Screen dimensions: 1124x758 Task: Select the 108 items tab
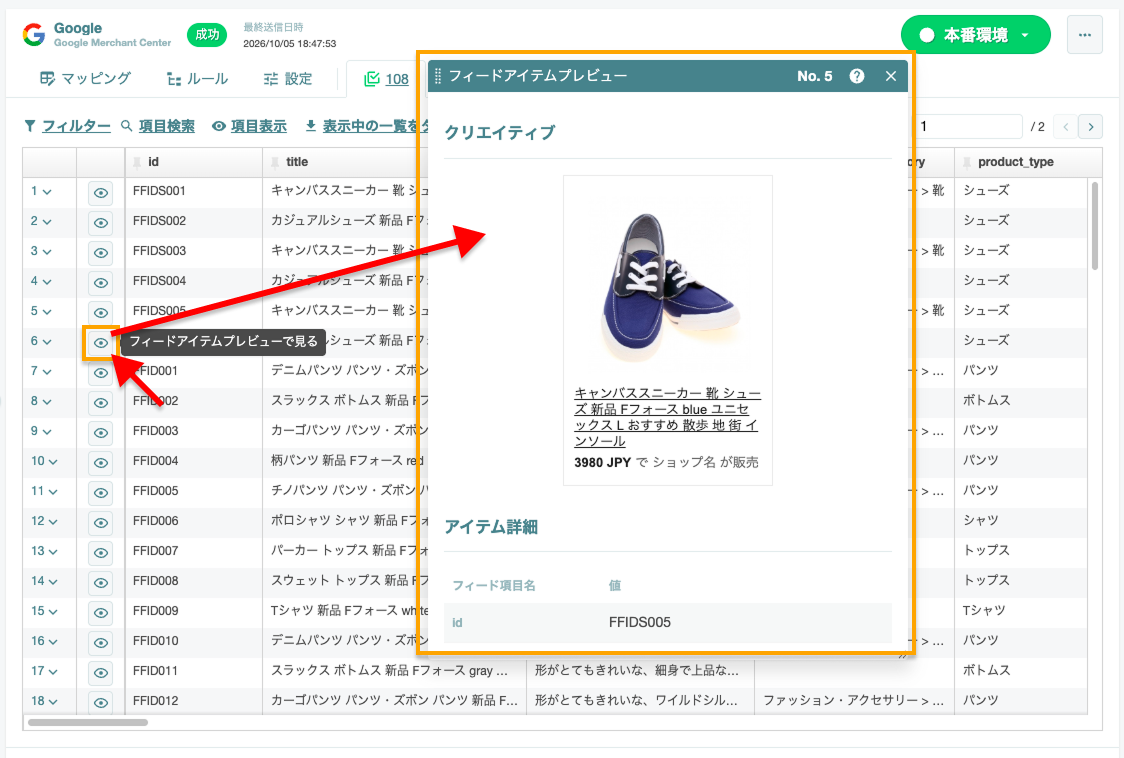386,79
